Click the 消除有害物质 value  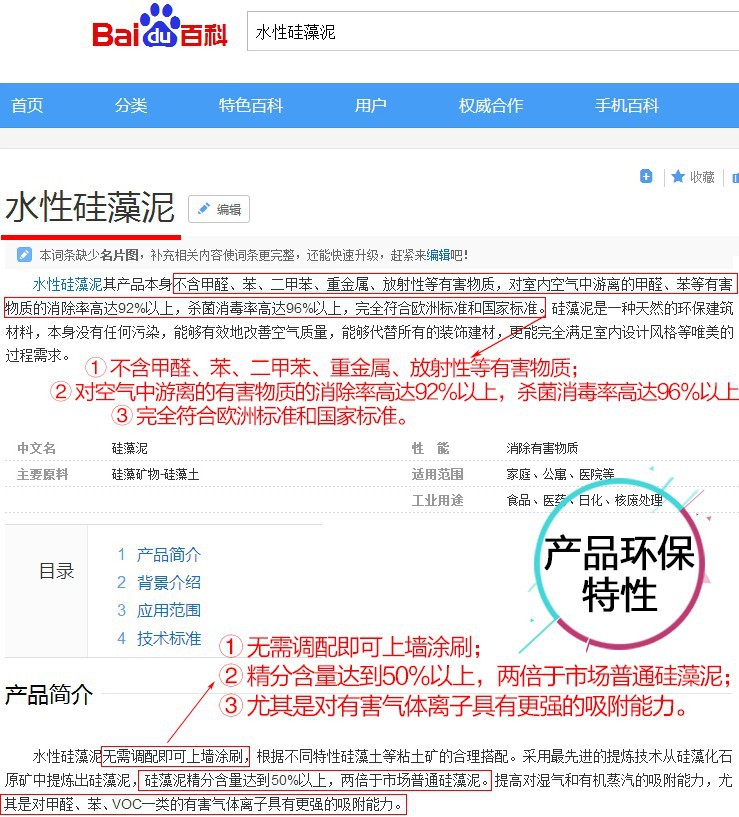click(542, 448)
